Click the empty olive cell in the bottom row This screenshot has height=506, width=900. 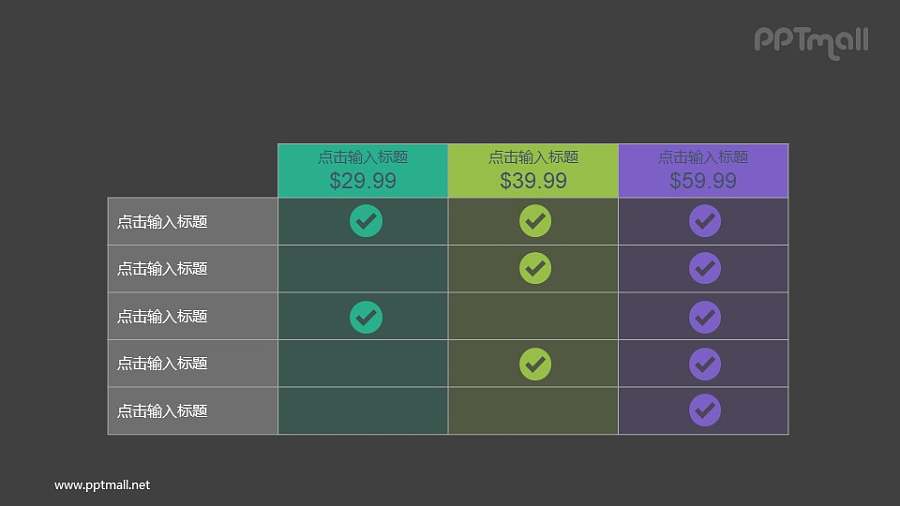click(x=533, y=410)
